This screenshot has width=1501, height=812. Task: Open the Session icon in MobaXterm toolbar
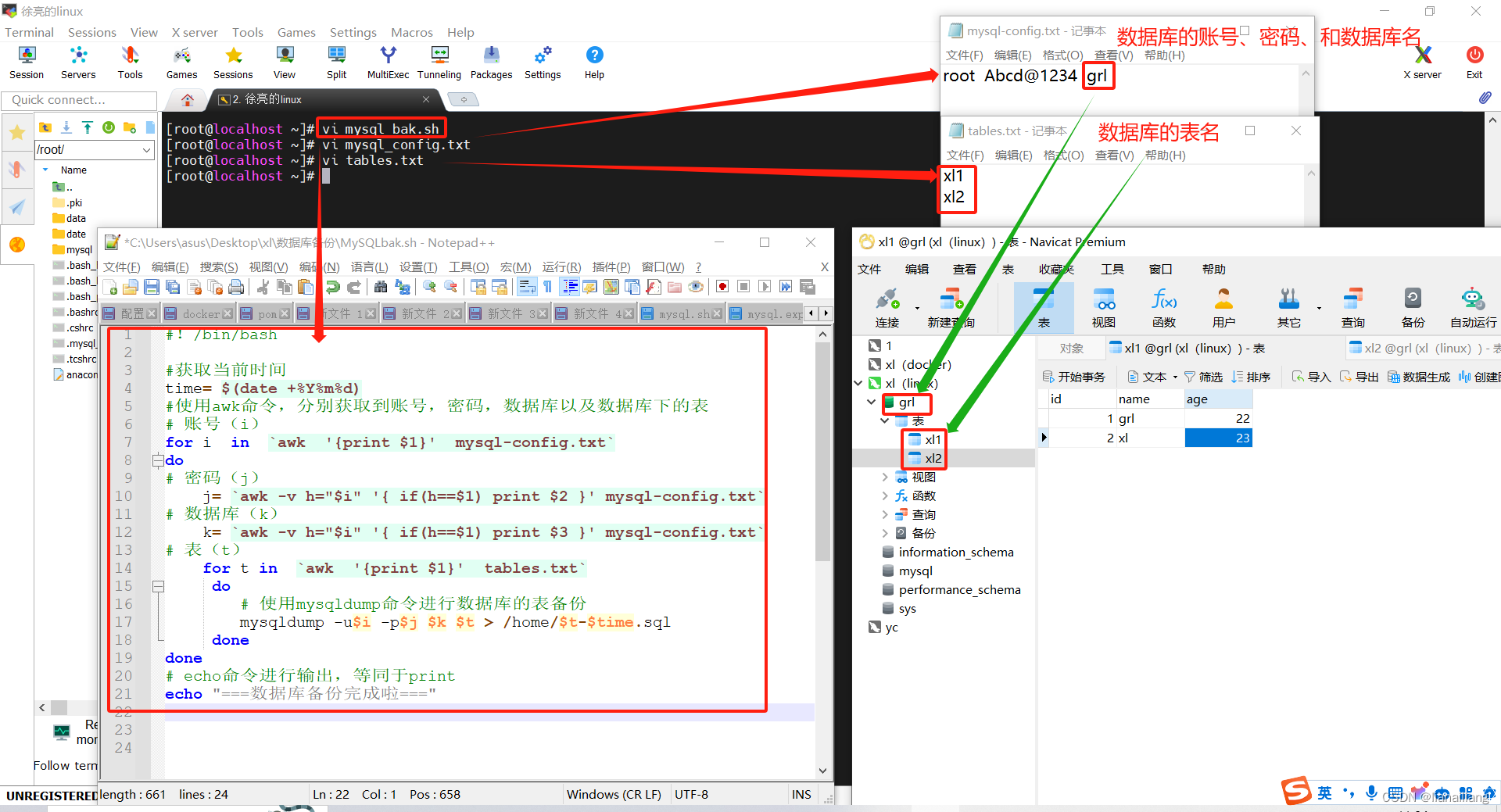point(27,63)
